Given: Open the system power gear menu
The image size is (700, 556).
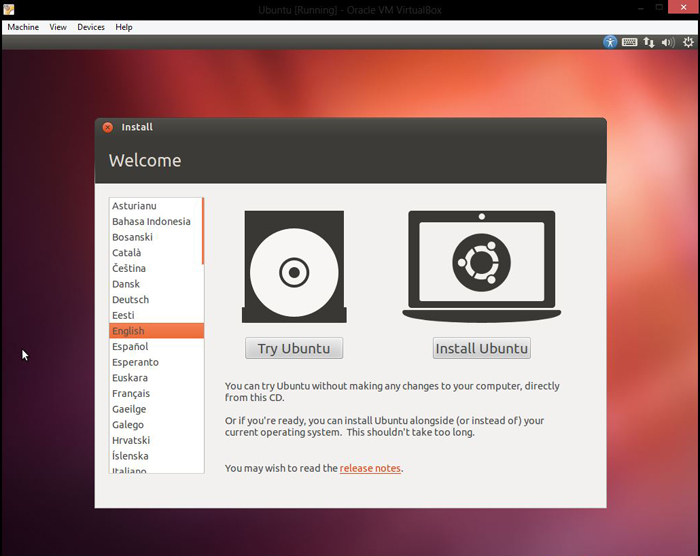Looking at the screenshot, I should [688, 42].
